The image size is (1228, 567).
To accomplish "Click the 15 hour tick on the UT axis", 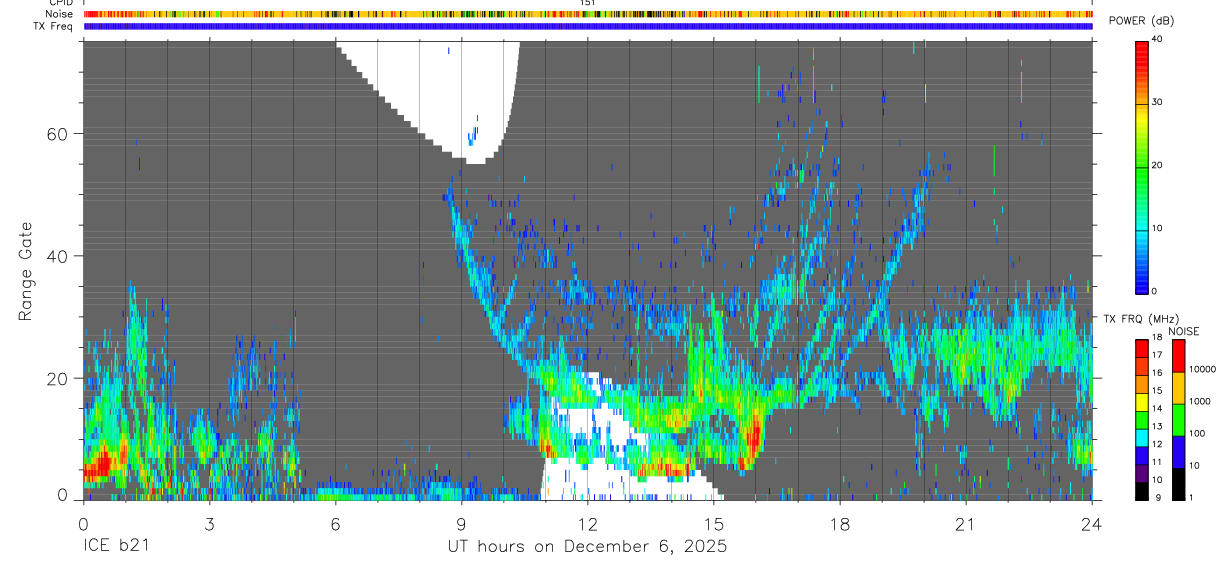I will pos(714,523).
